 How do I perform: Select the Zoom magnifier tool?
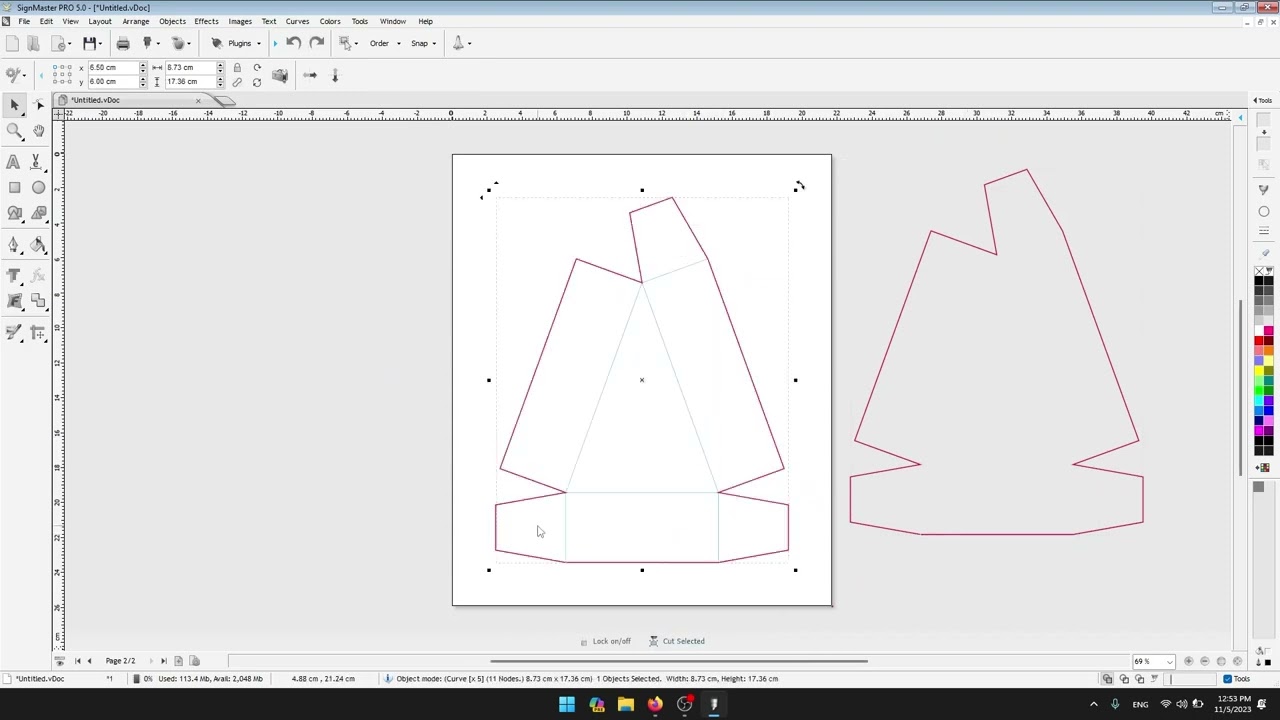pyautogui.click(x=14, y=131)
